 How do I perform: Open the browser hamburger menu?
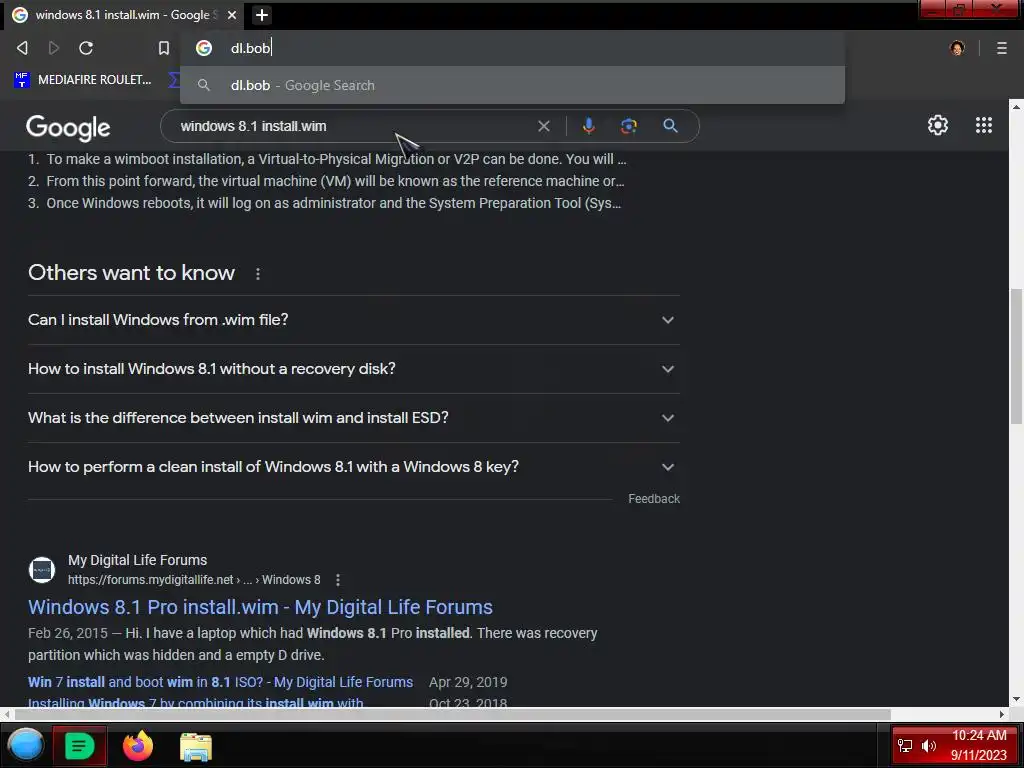[x=1002, y=48]
